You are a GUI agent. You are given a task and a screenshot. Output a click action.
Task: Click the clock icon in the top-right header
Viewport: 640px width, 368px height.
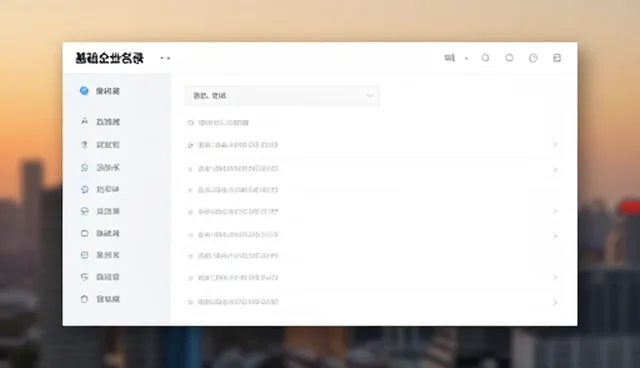533,58
